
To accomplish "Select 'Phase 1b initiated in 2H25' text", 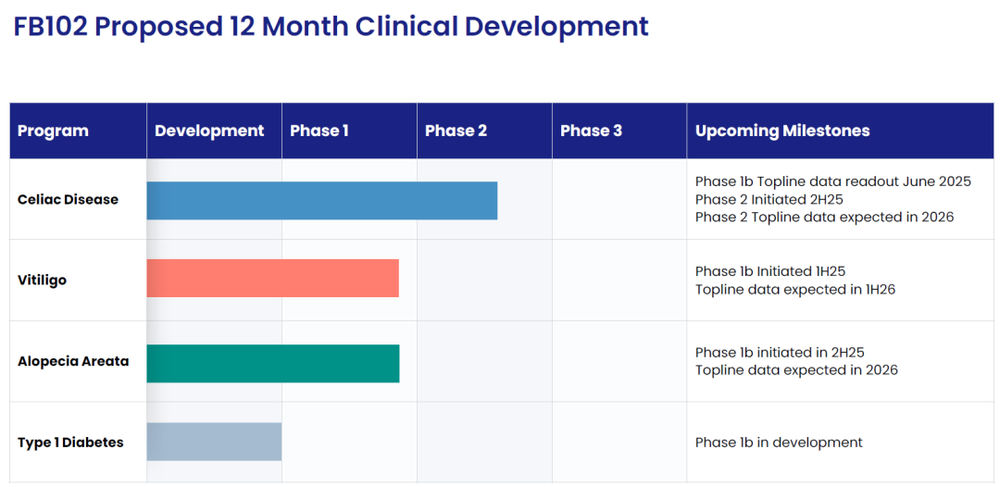I will pos(780,353).
